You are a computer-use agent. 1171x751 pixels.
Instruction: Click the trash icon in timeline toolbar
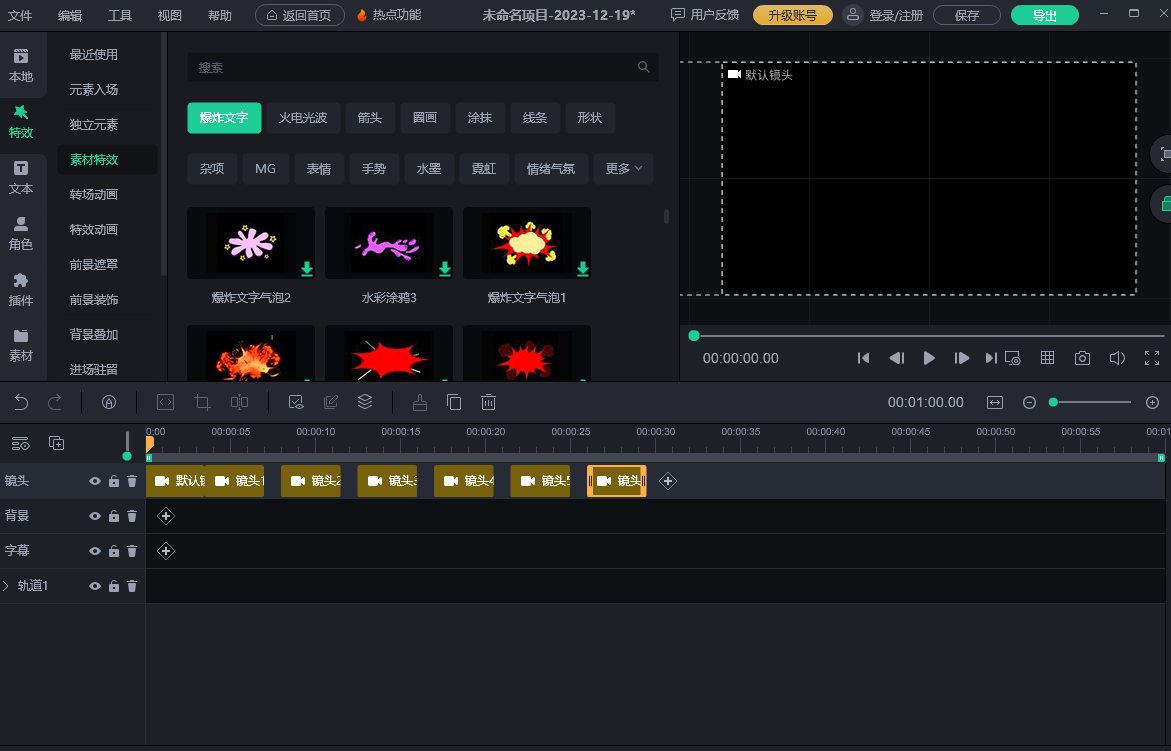[x=488, y=402]
